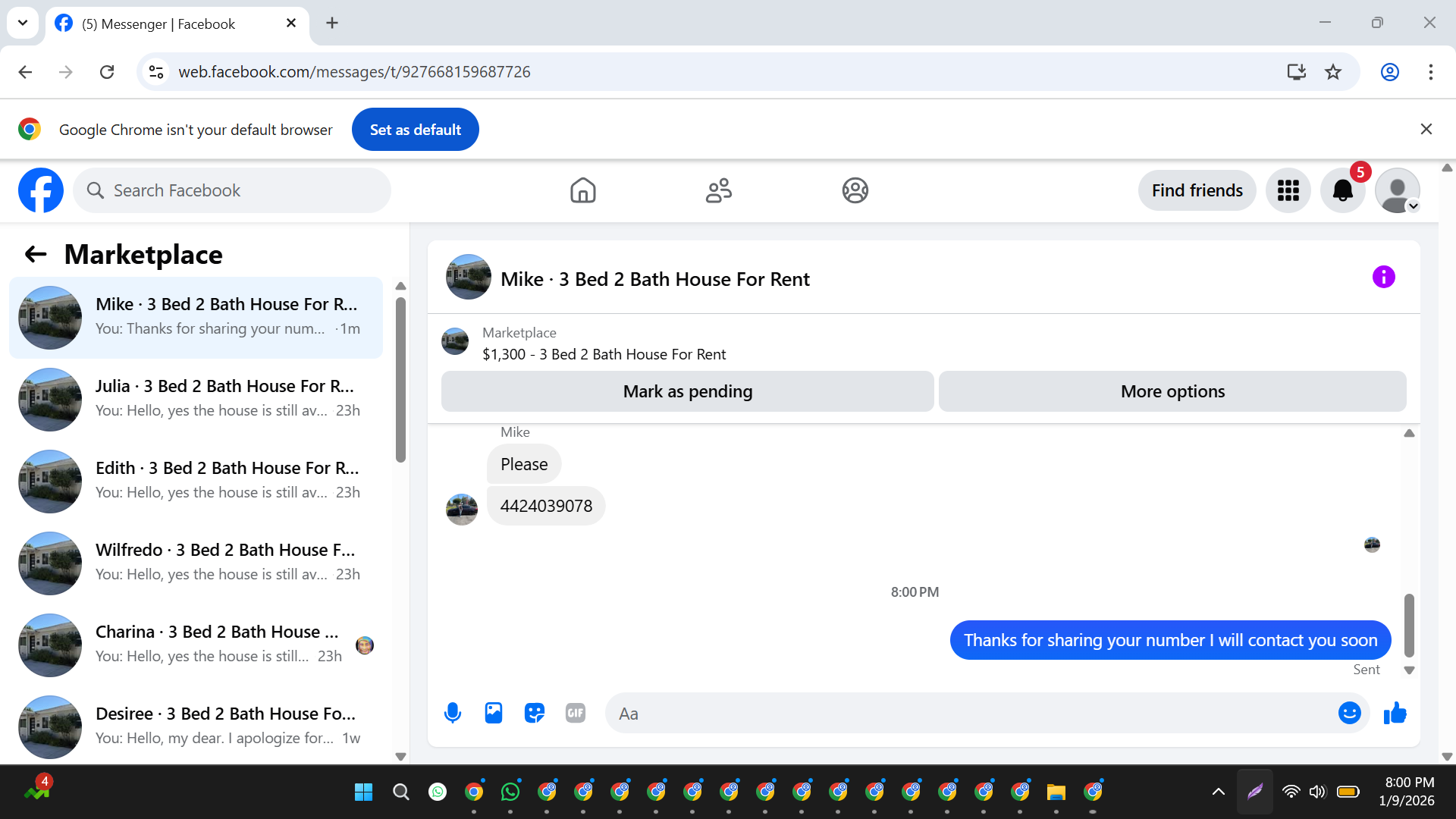This screenshot has height=819, width=1456.
Task: Show hidden system tray icons
Action: click(1218, 792)
